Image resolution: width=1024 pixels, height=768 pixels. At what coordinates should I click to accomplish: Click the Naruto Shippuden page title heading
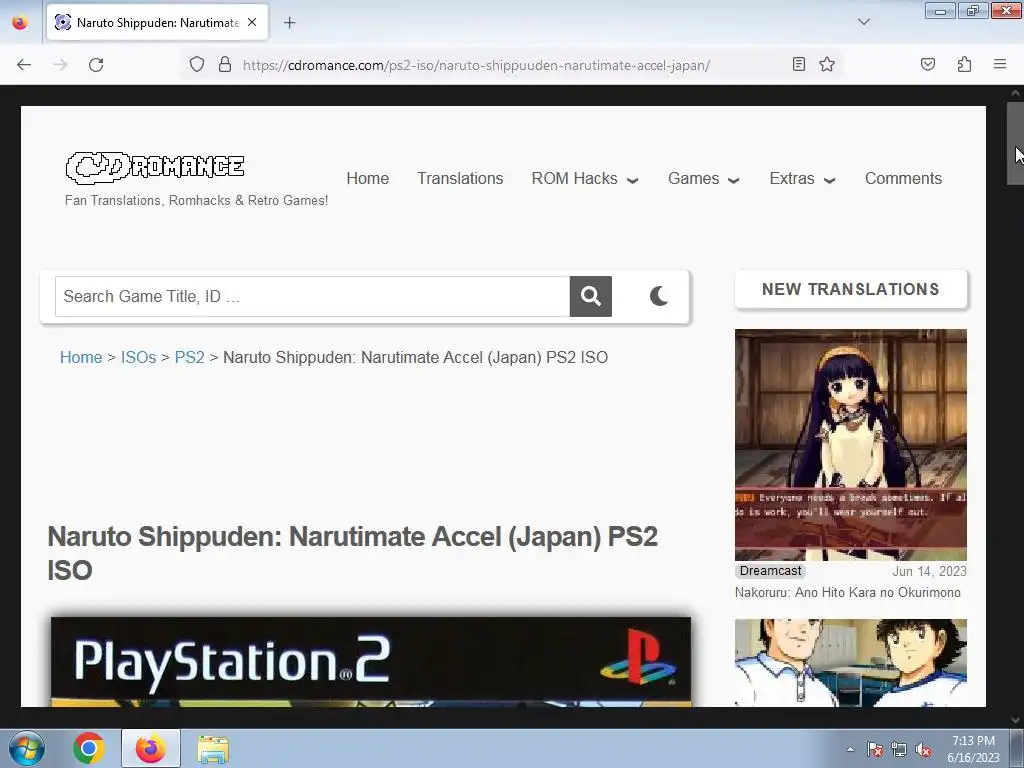click(353, 553)
